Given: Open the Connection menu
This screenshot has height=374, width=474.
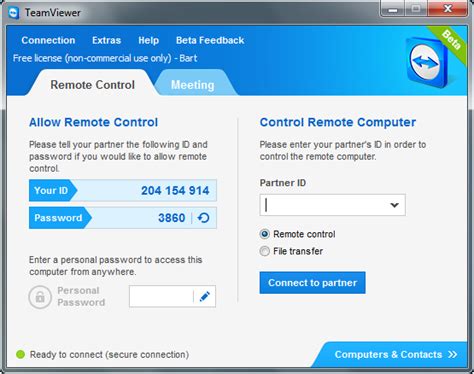Looking at the screenshot, I should pyautogui.click(x=48, y=40).
